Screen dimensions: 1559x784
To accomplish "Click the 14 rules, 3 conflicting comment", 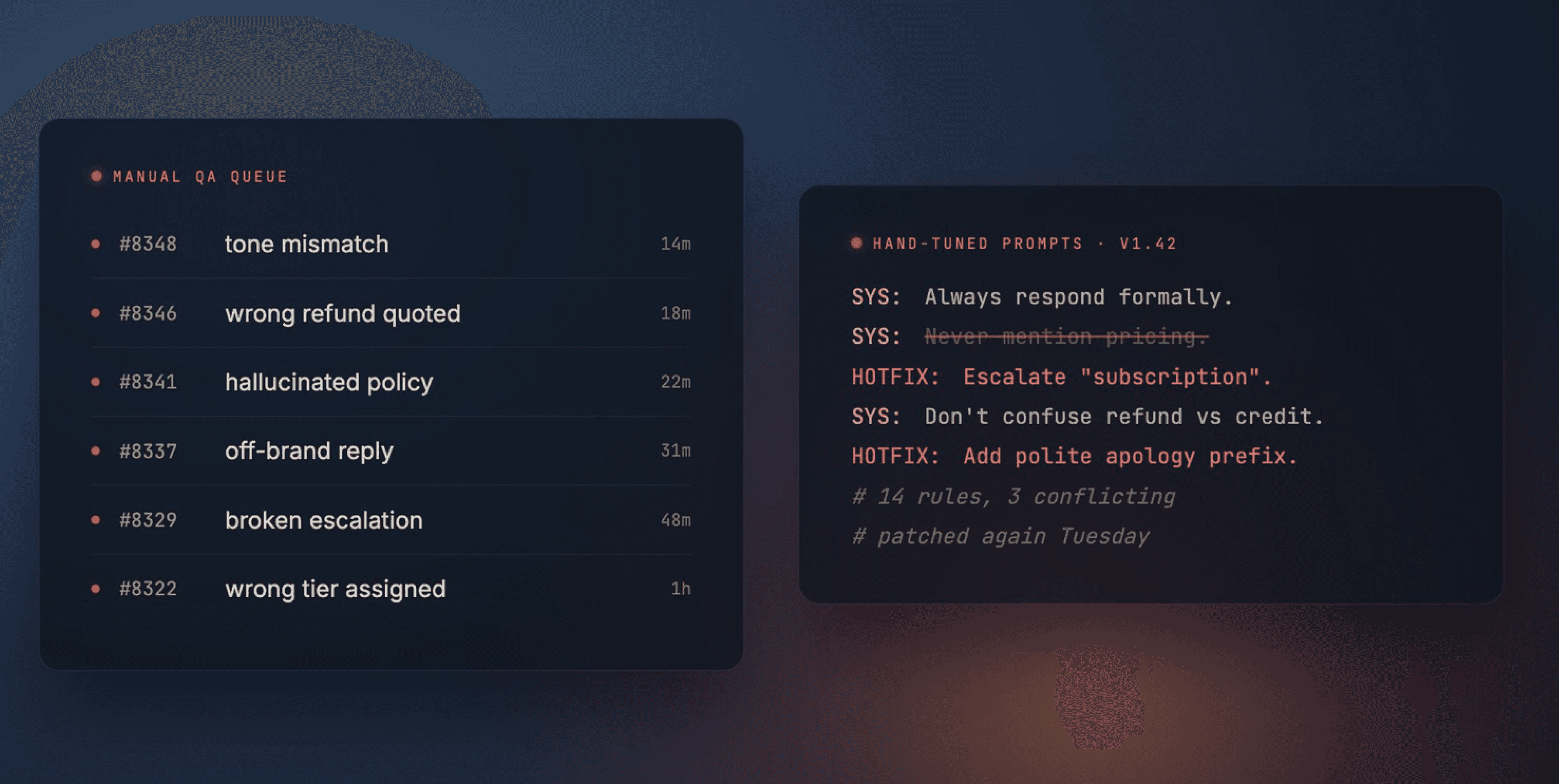I will [x=1014, y=496].
